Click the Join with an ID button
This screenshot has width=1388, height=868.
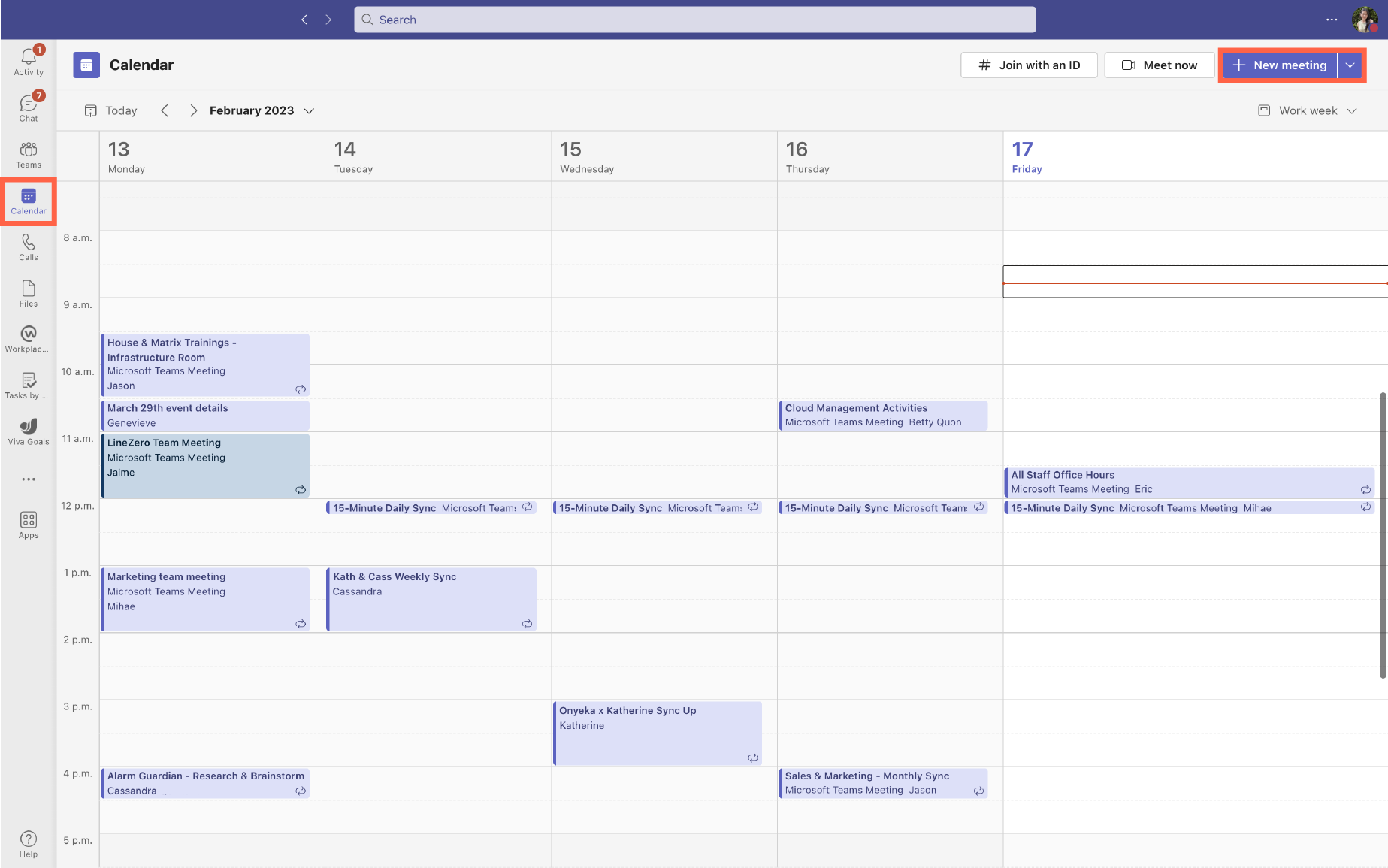pyautogui.click(x=1029, y=65)
